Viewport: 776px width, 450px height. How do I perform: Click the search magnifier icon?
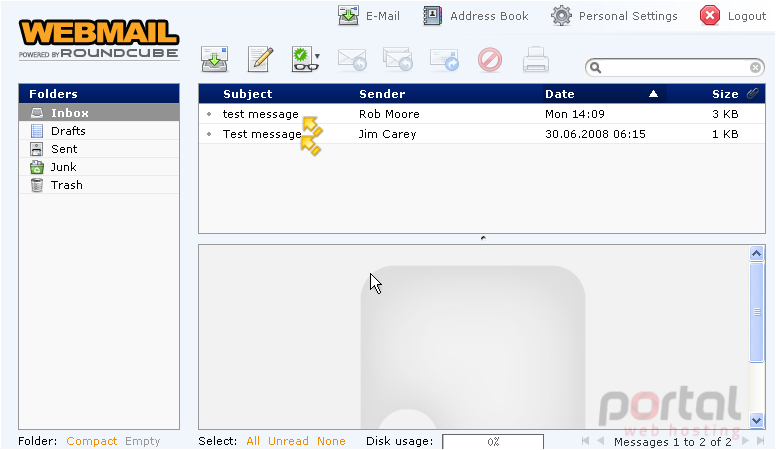coord(595,67)
